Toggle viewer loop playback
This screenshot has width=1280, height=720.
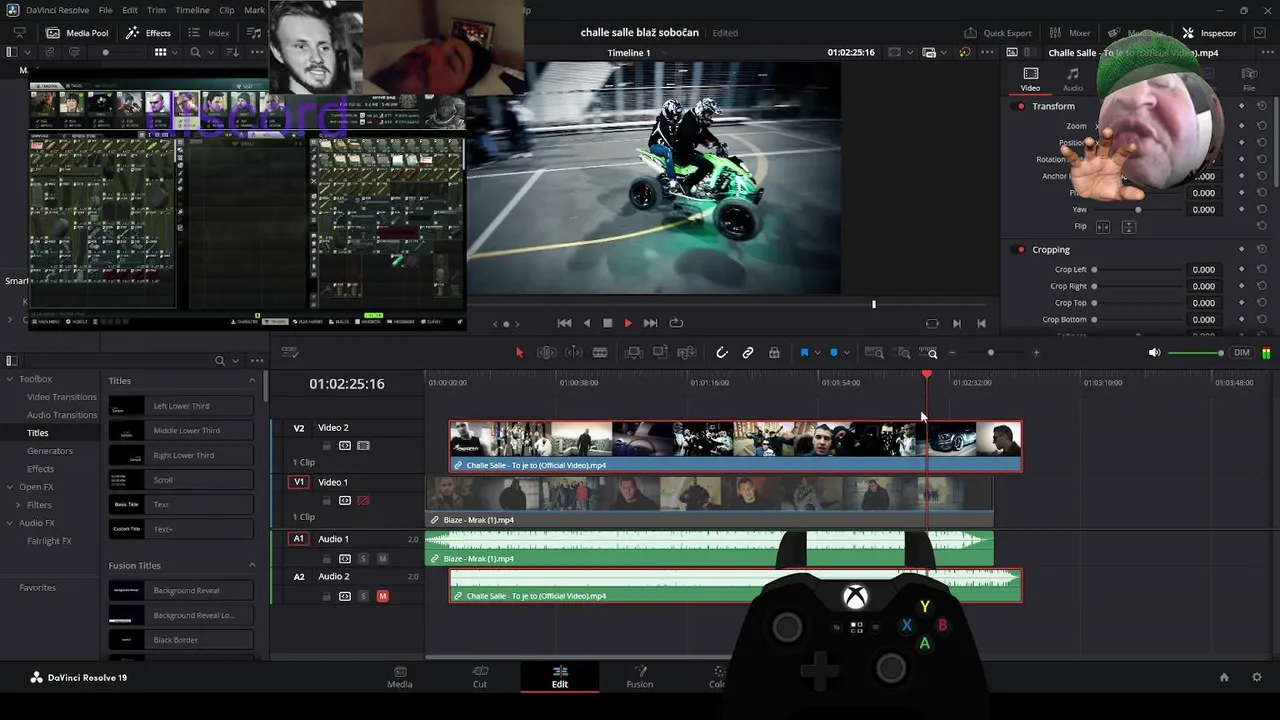click(x=676, y=323)
